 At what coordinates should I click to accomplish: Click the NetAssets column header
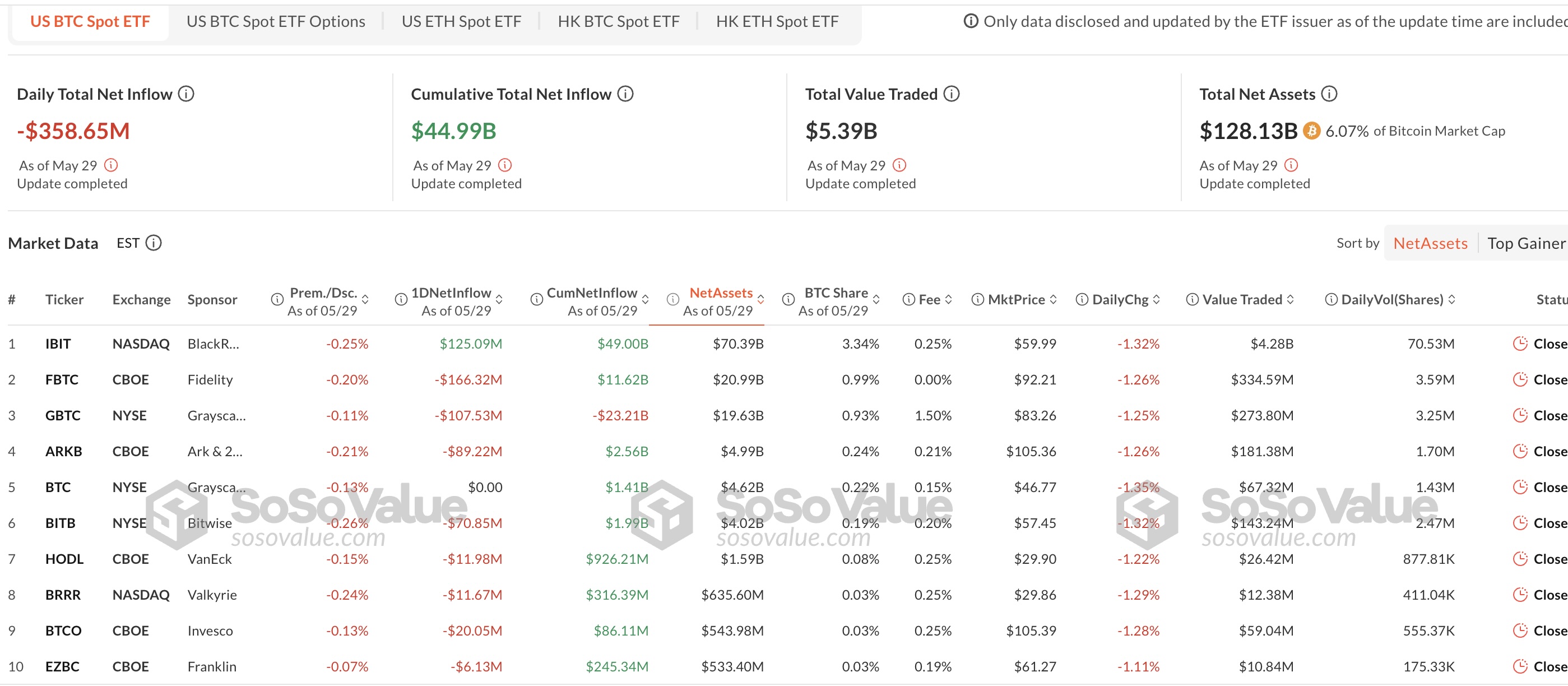pos(720,293)
